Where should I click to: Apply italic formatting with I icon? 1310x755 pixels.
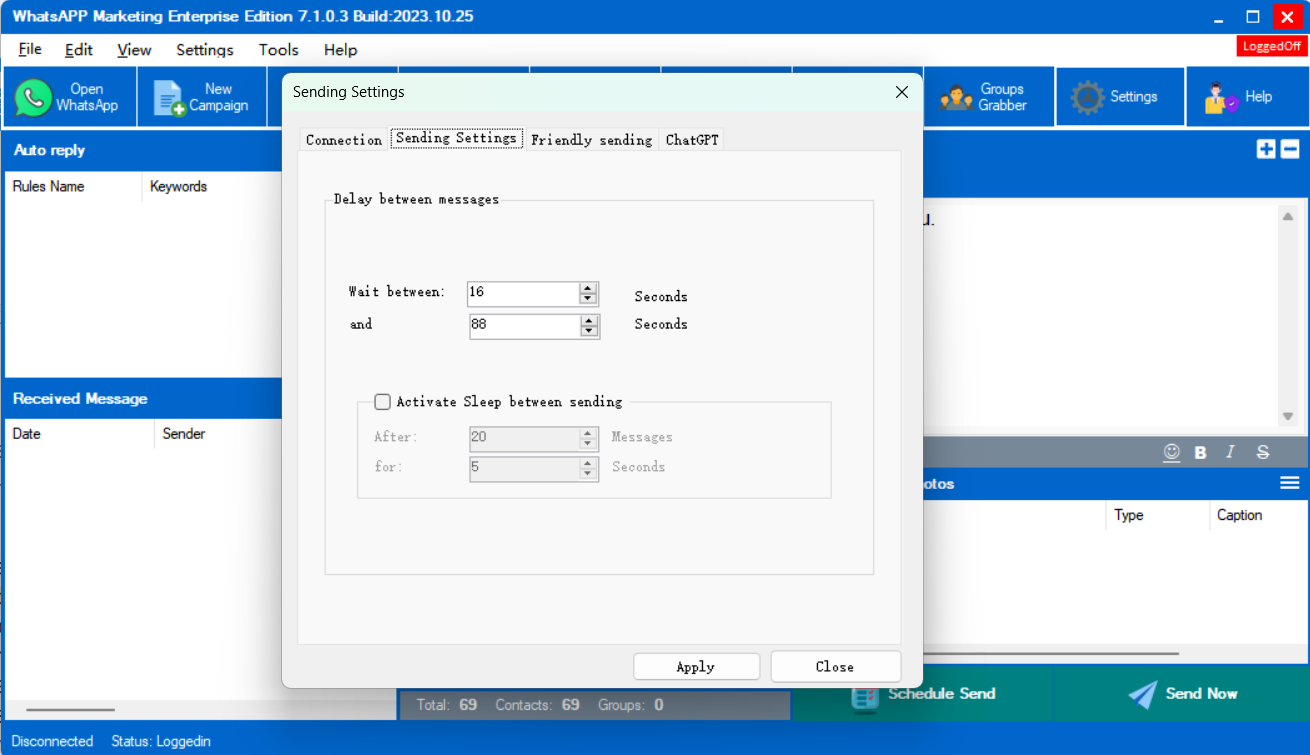1231,452
